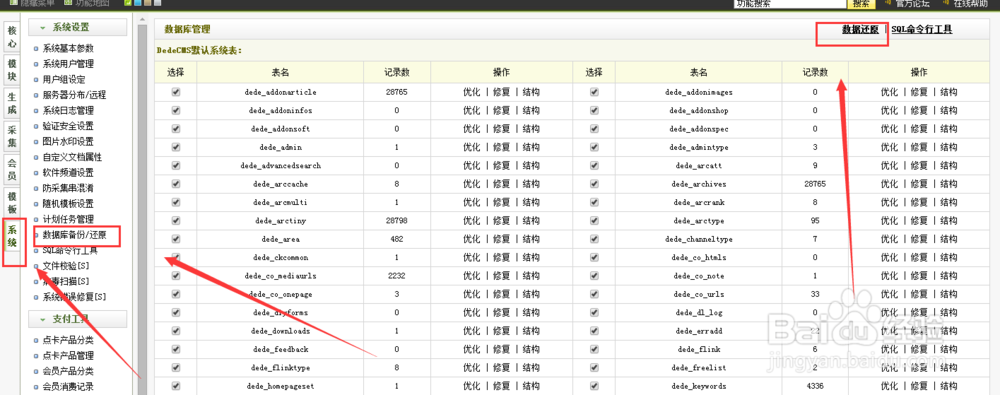Open 图片水印设置 in sidebar
The width and height of the screenshot is (1000, 395).
pos(68,141)
